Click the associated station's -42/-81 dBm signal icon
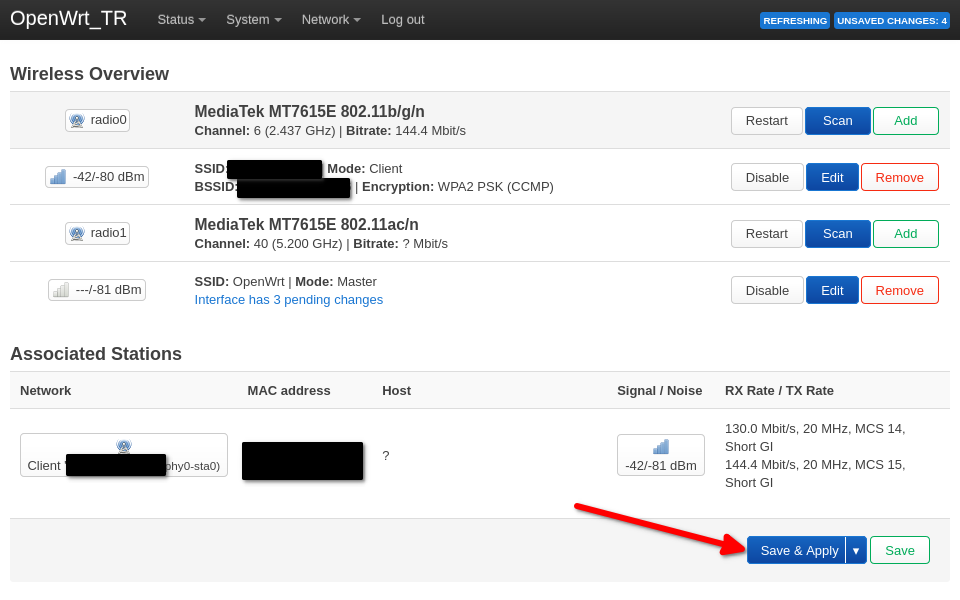 [x=660, y=454]
